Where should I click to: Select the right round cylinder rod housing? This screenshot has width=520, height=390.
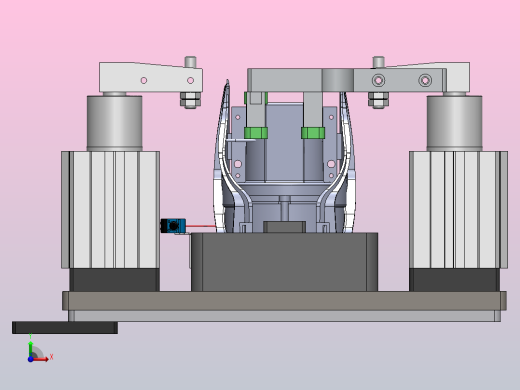click(x=454, y=123)
